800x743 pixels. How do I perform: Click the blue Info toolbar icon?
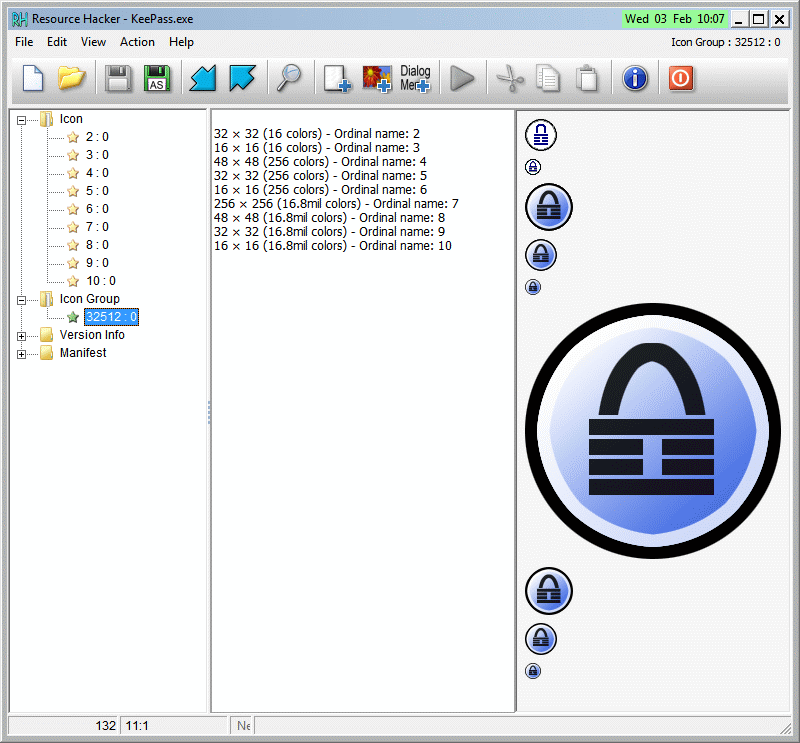(635, 78)
